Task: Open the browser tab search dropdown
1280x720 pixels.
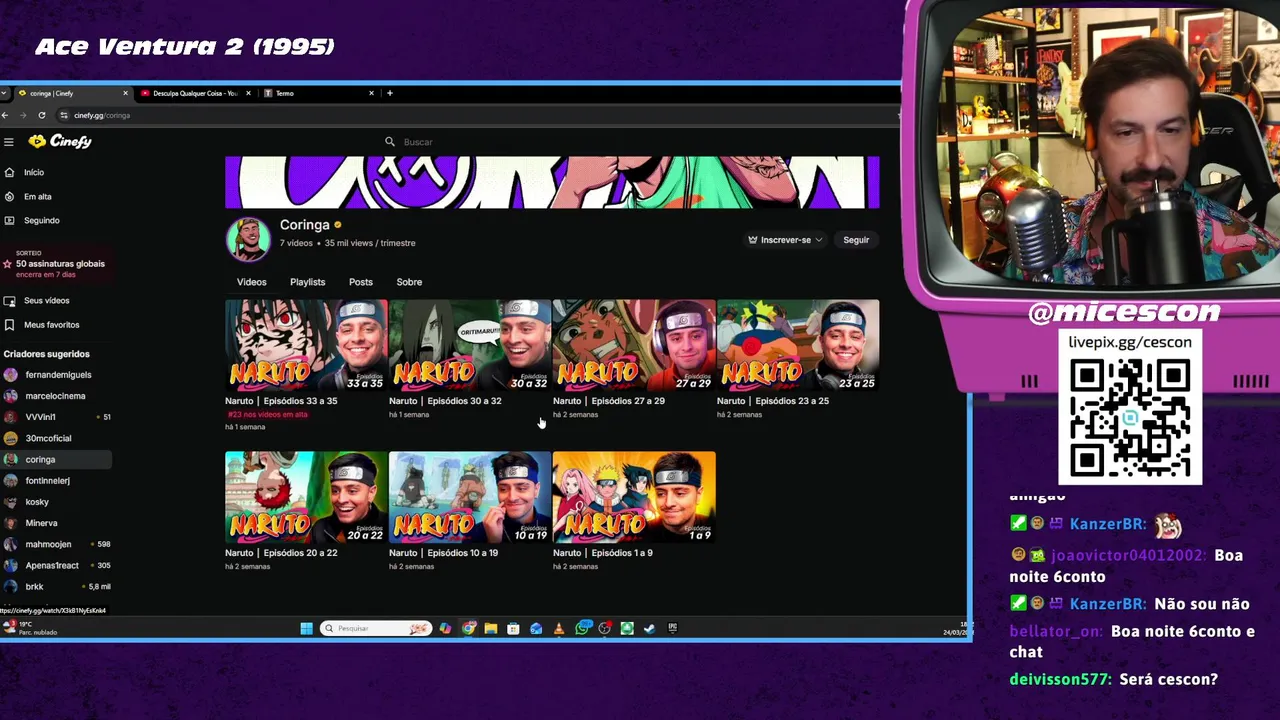Action: click(x=5, y=93)
